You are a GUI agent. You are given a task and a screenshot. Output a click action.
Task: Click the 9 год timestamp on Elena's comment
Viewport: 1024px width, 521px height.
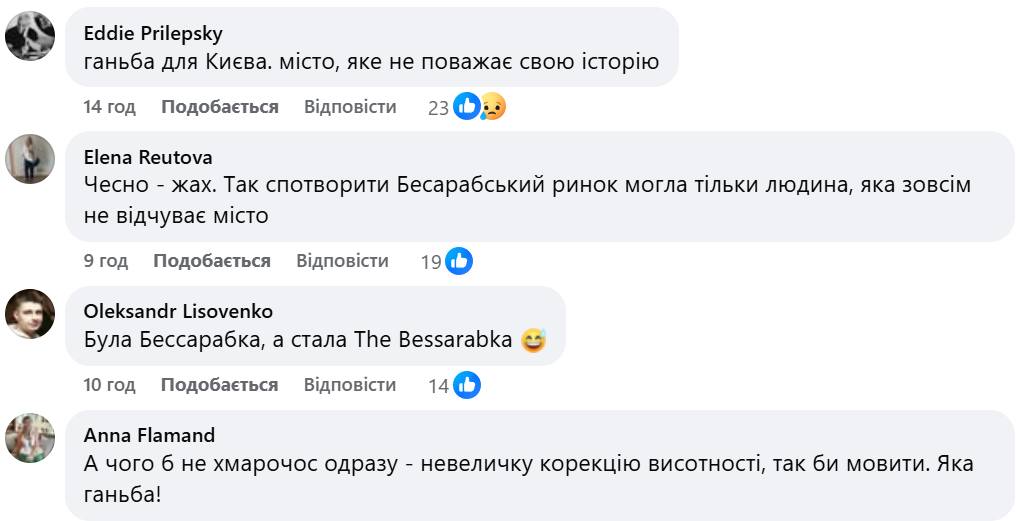coord(106,261)
